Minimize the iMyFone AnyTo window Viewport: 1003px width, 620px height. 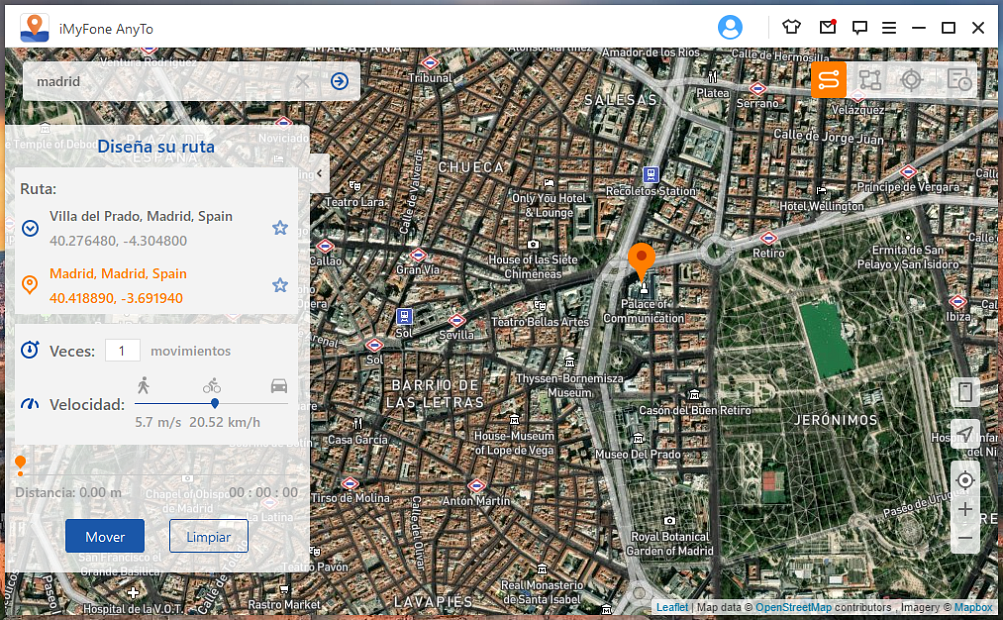919,28
